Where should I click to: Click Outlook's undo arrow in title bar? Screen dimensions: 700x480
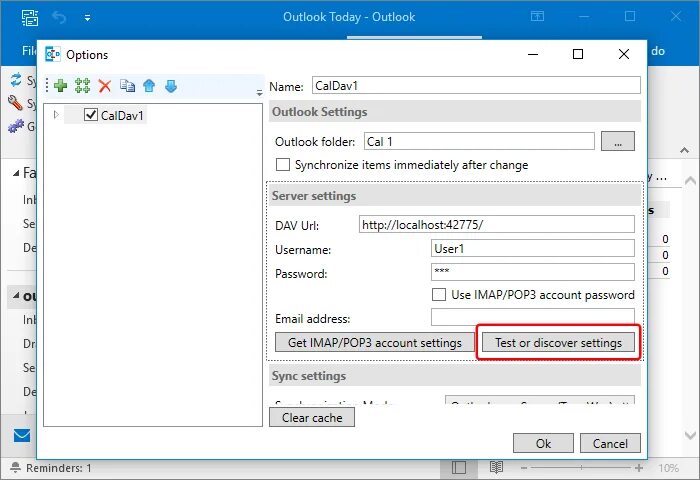pos(58,17)
